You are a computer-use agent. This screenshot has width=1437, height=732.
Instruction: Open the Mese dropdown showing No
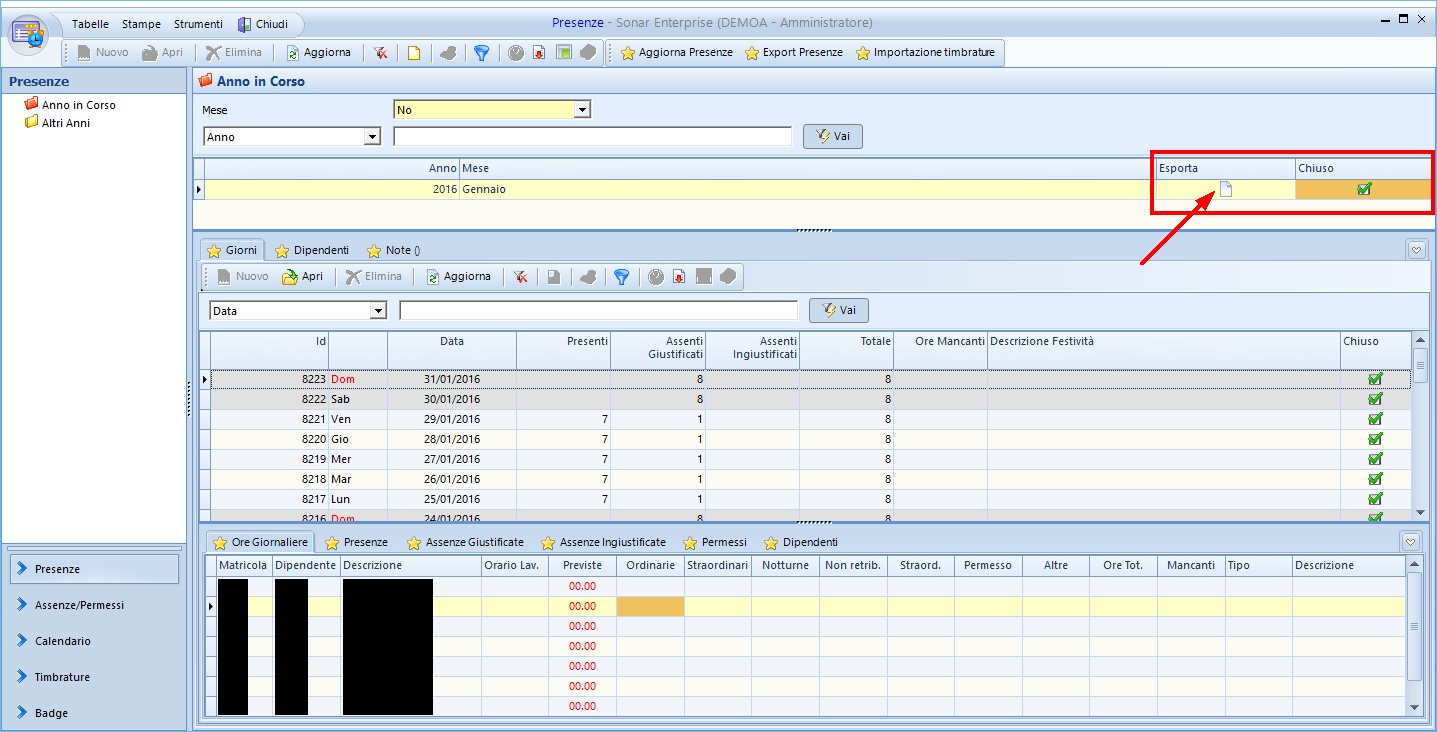coord(582,110)
